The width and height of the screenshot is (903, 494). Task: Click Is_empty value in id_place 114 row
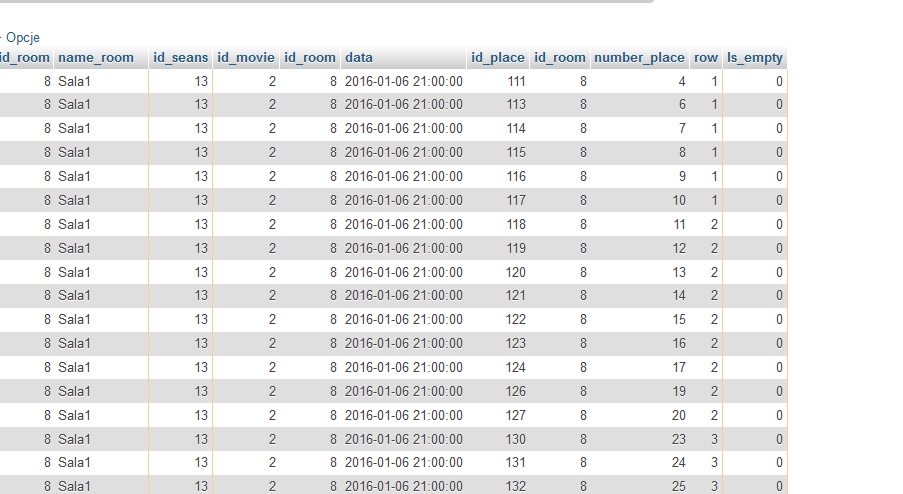(x=779, y=128)
